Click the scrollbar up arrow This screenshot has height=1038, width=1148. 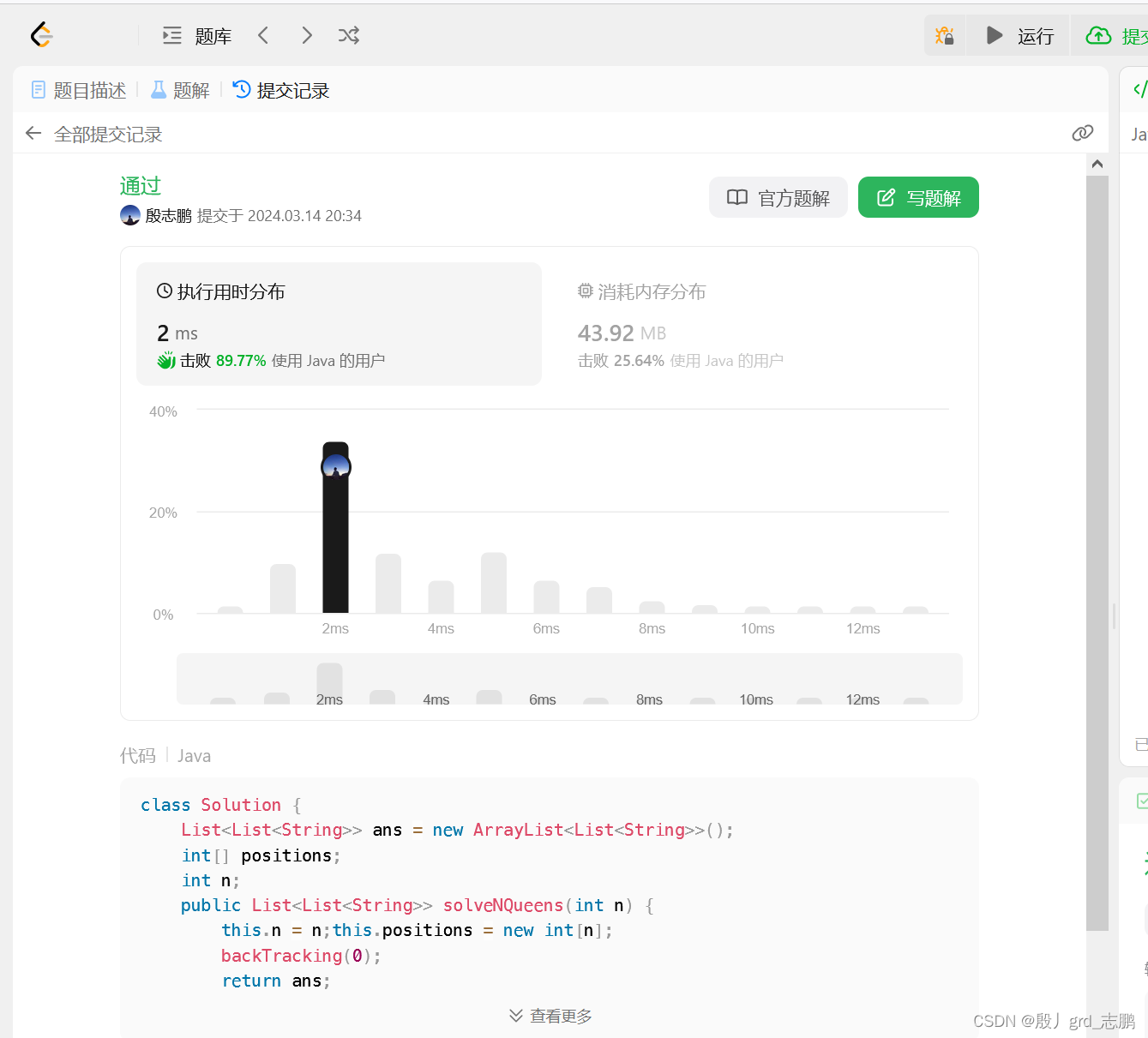click(1097, 164)
